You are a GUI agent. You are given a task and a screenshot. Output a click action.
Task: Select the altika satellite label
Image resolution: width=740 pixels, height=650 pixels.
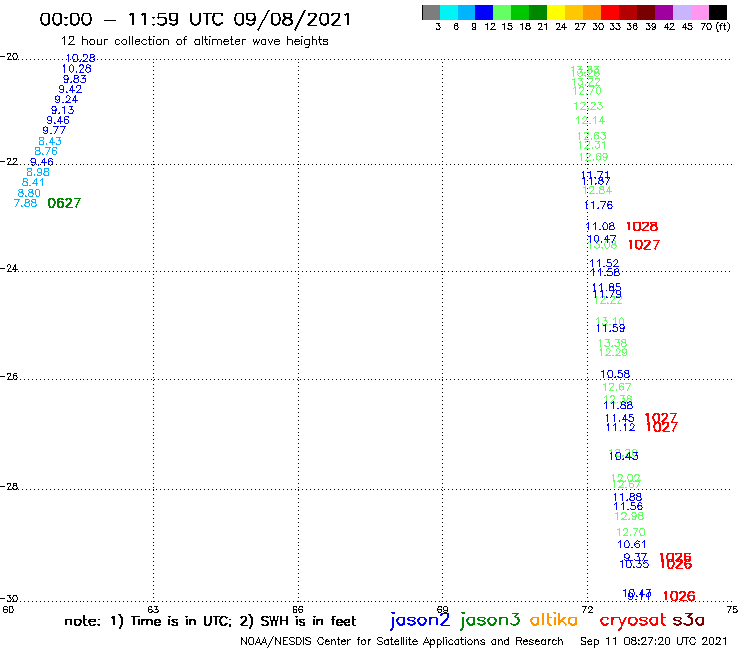tap(554, 619)
